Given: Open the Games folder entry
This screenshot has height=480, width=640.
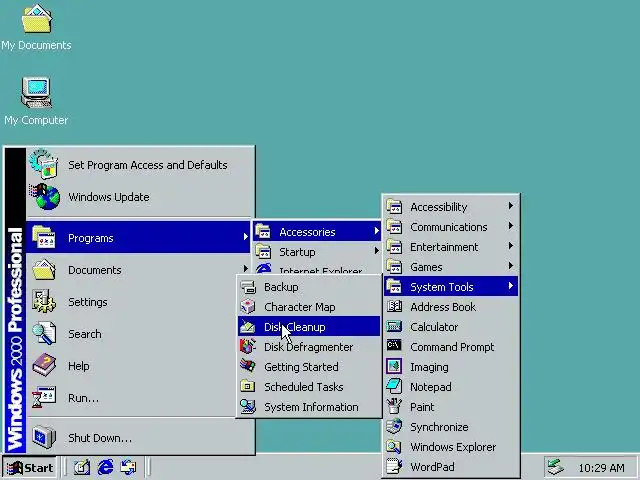Looking at the screenshot, I should point(451,267).
